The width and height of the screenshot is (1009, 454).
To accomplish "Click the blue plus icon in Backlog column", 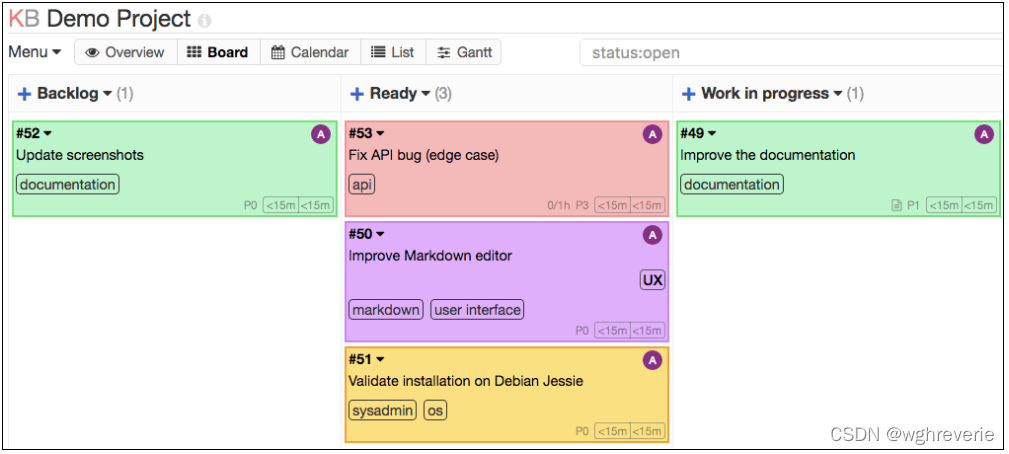I will [24, 95].
